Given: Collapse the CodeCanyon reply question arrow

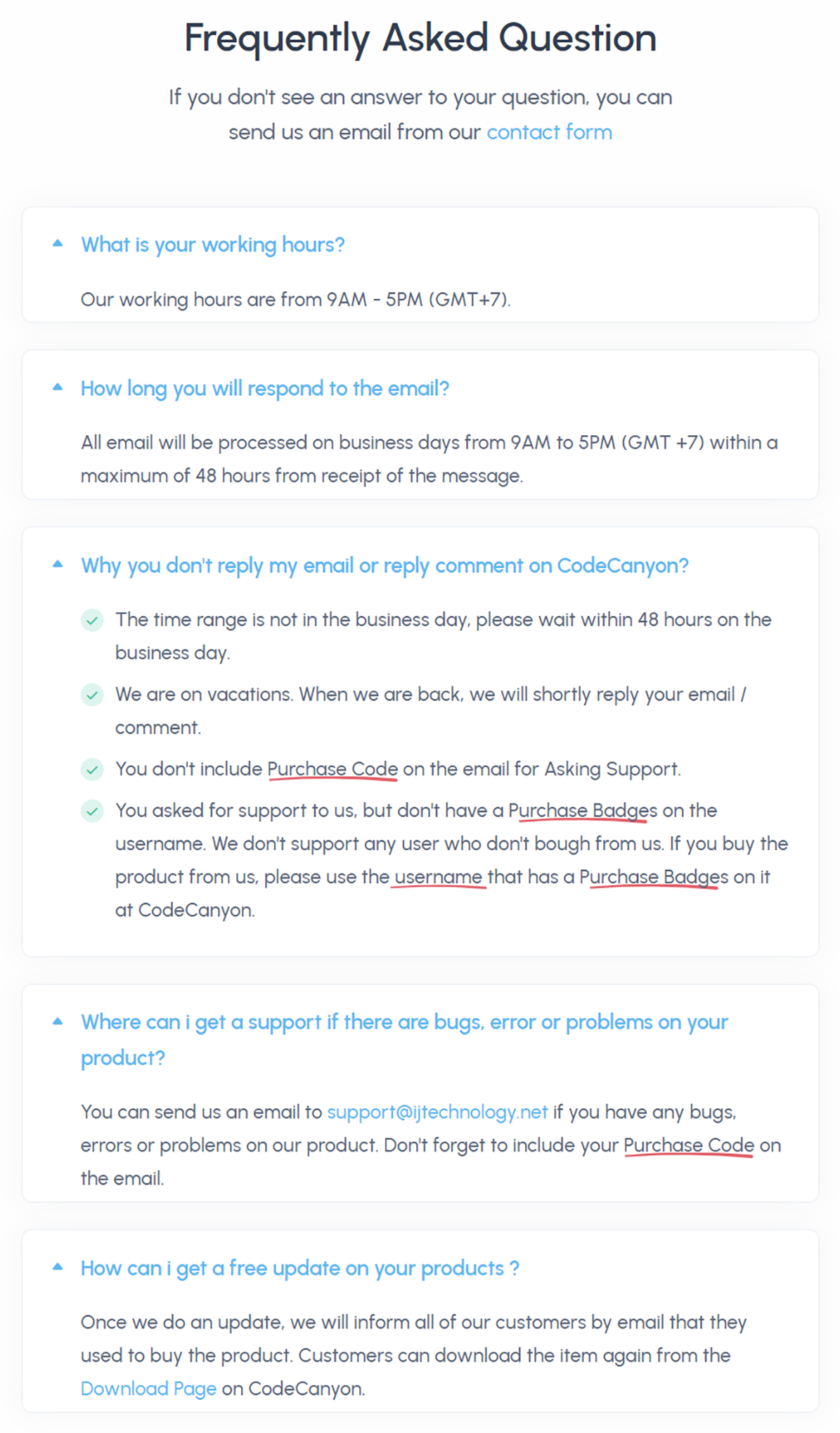Looking at the screenshot, I should pyautogui.click(x=58, y=565).
